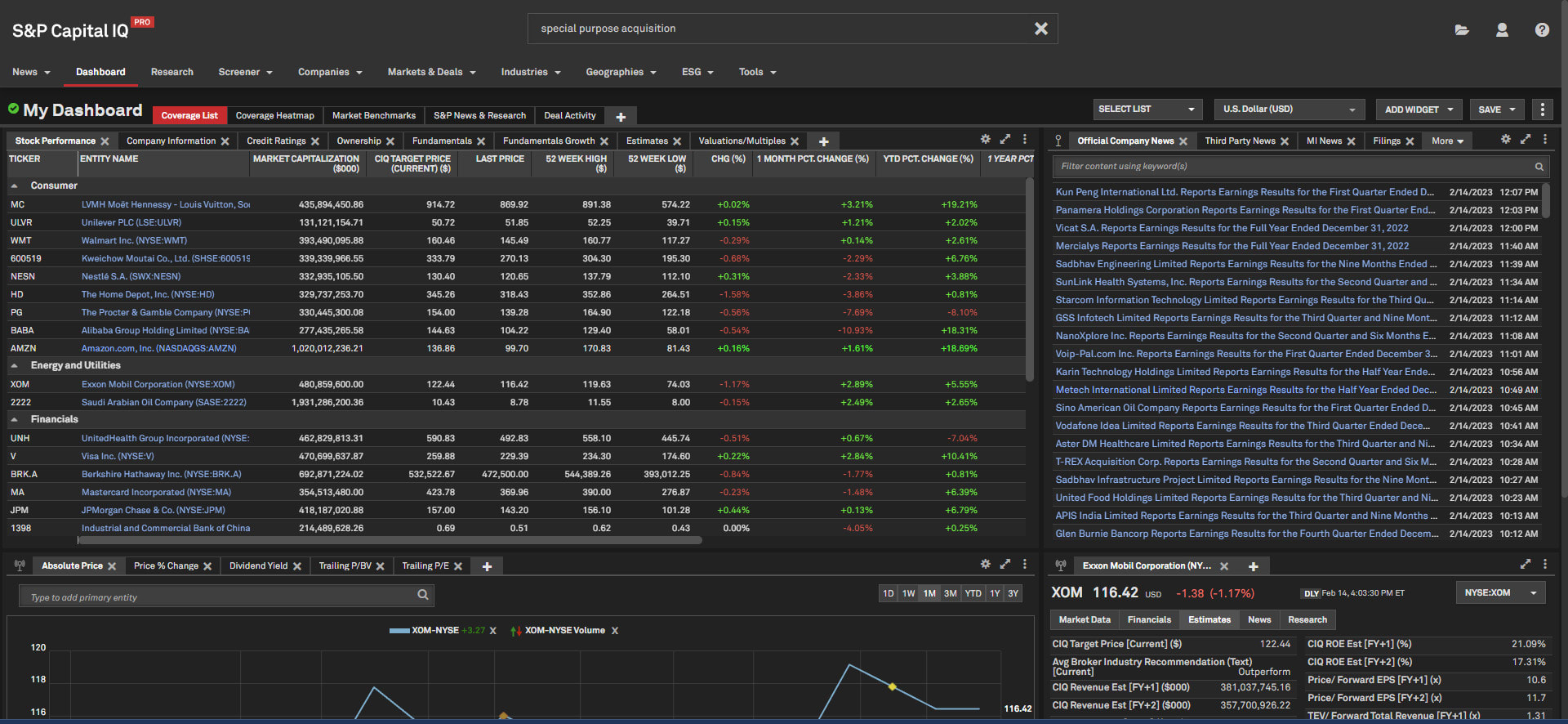Collapse the Consumer group rows

tap(15, 186)
